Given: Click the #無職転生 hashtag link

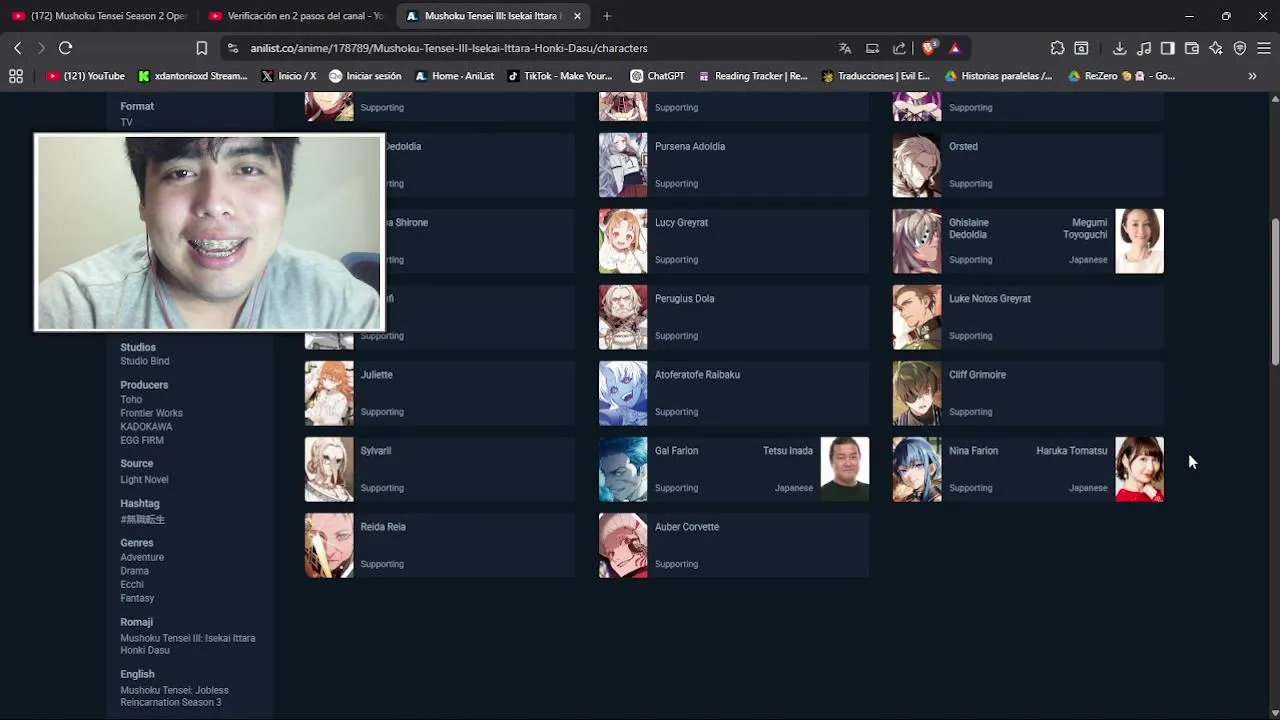Looking at the screenshot, I should (x=143, y=520).
